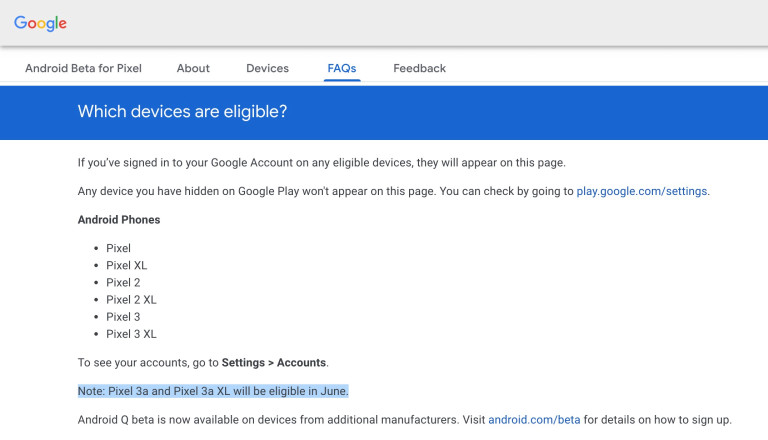Viewport: 768px width, 440px height.
Task: Click the "Android Phones" heading
Action: pos(119,219)
